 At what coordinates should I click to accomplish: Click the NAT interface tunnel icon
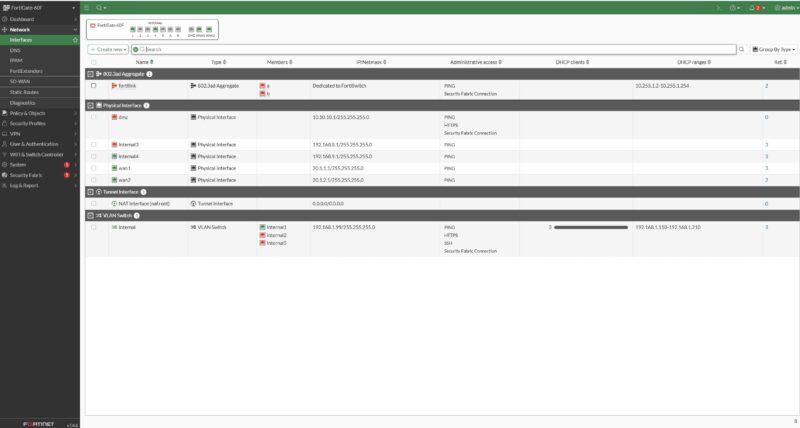(x=114, y=203)
